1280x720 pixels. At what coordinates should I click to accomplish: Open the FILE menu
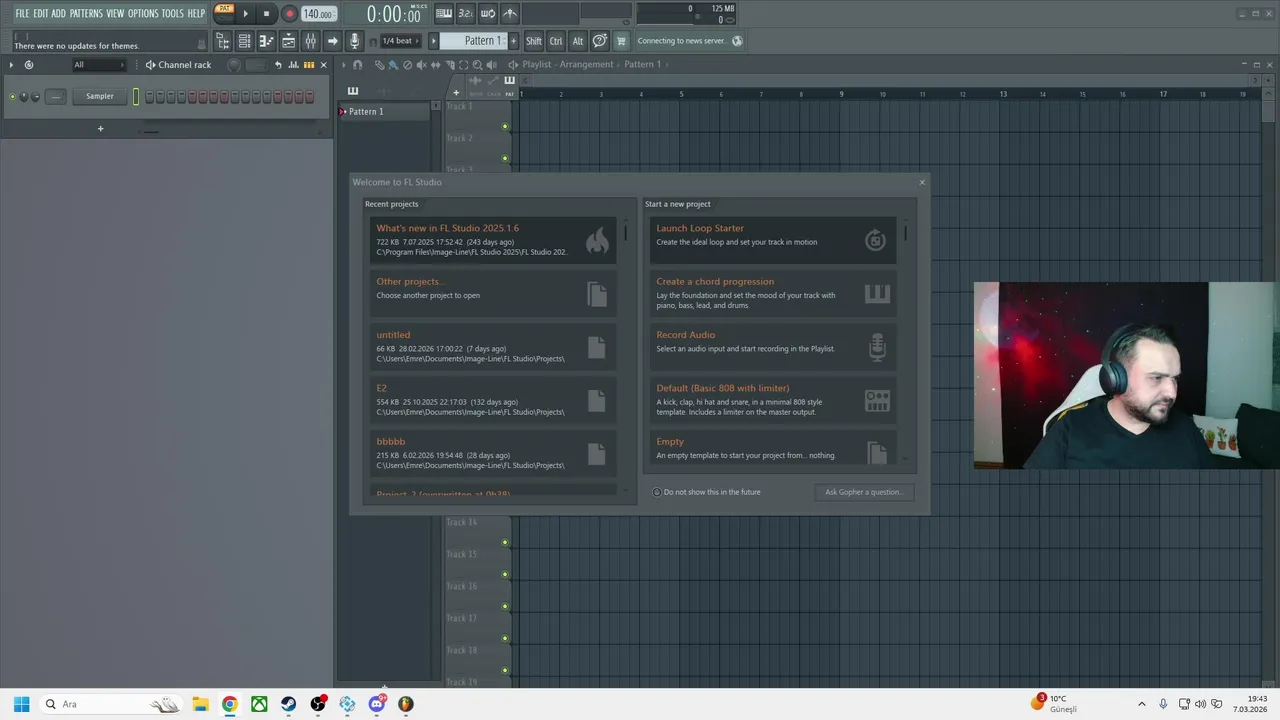(22, 13)
